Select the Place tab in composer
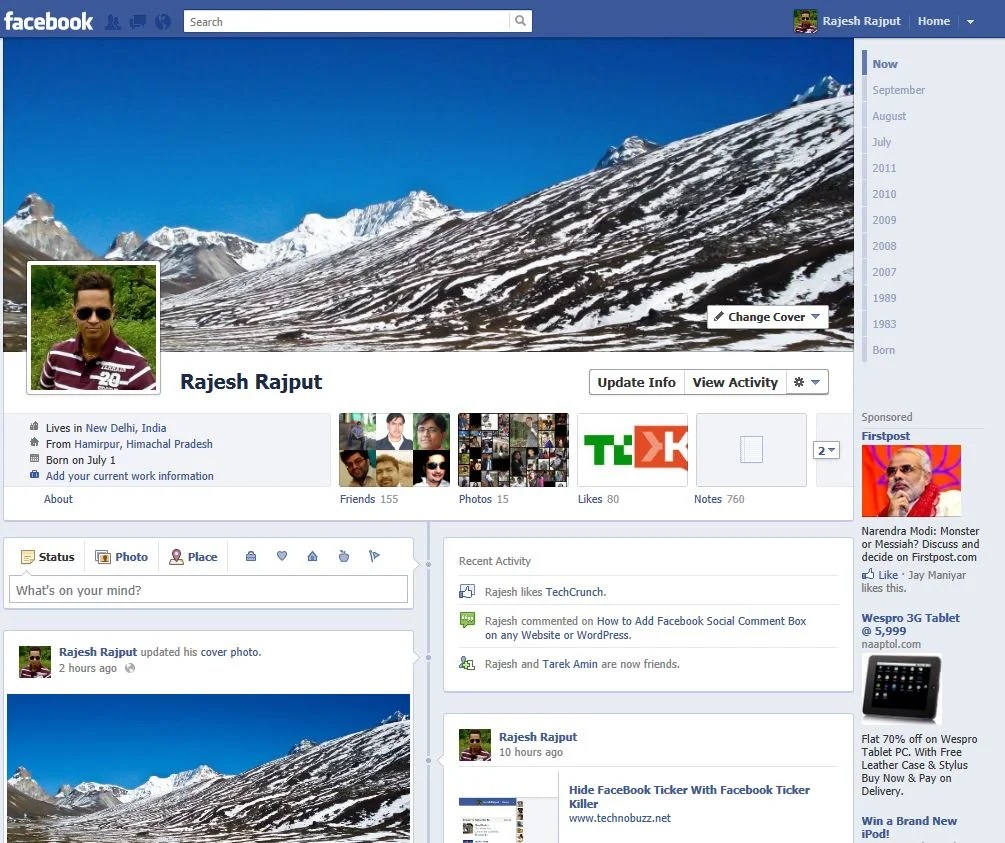1005x843 pixels. click(193, 556)
